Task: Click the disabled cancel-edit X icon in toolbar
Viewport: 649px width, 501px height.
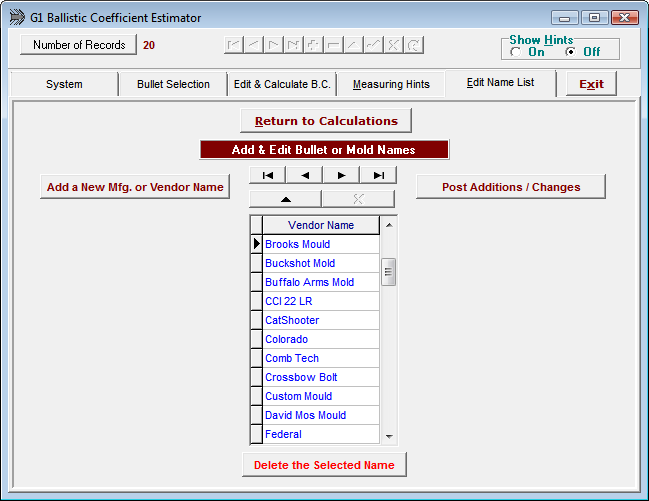Action: click(394, 45)
